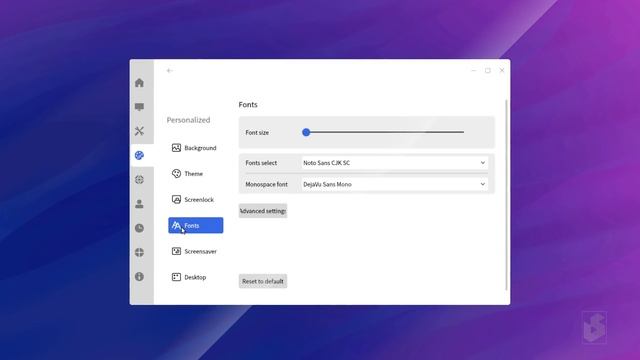This screenshot has height=360, width=640.
Task: Open the person Account sidebar icon
Action: pos(139,204)
